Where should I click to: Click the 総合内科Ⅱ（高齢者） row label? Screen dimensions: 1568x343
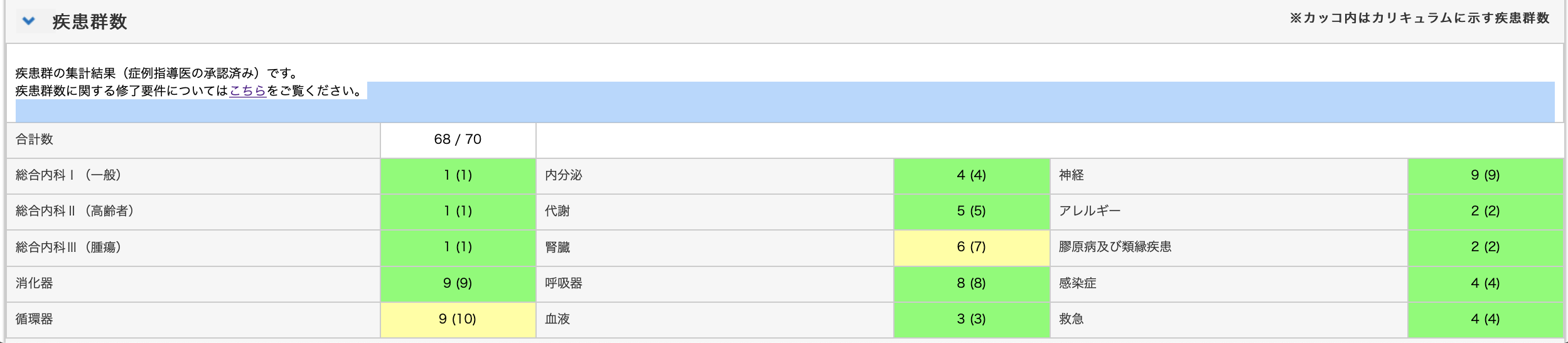coord(75,211)
